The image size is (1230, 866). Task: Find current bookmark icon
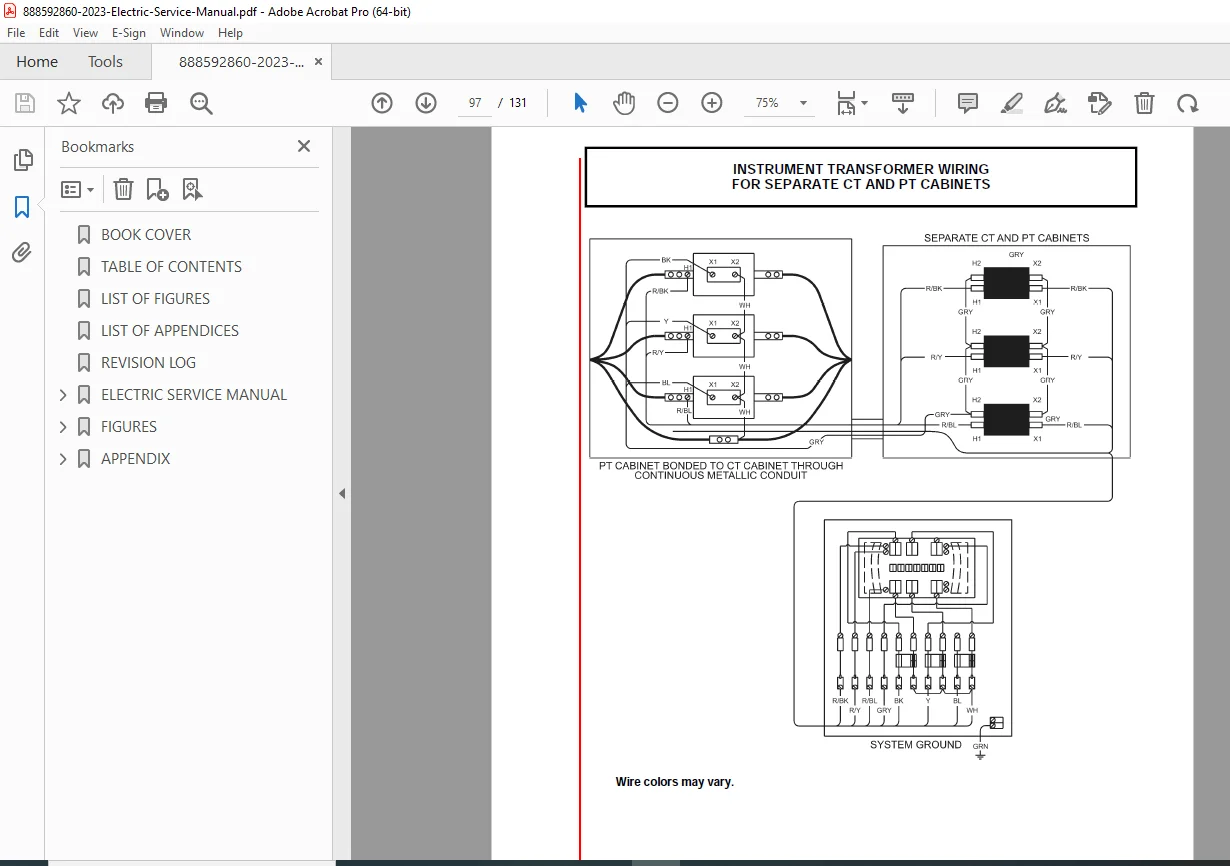click(x=192, y=189)
